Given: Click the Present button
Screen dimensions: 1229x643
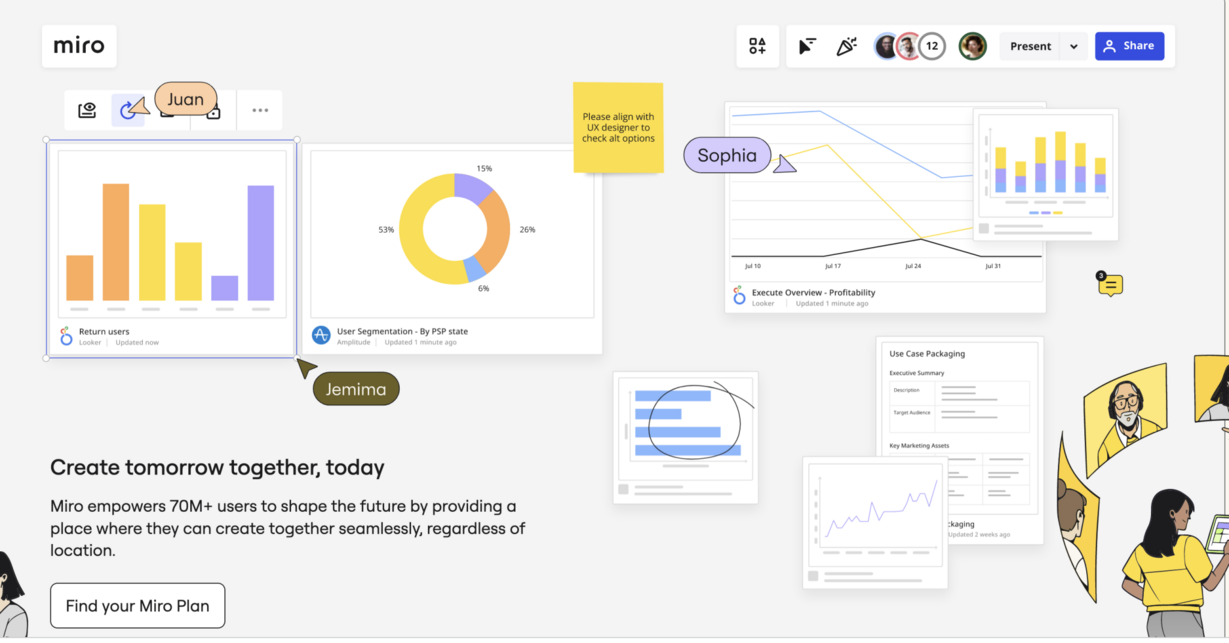Looking at the screenshot, I should click(x=1030, y=46).
